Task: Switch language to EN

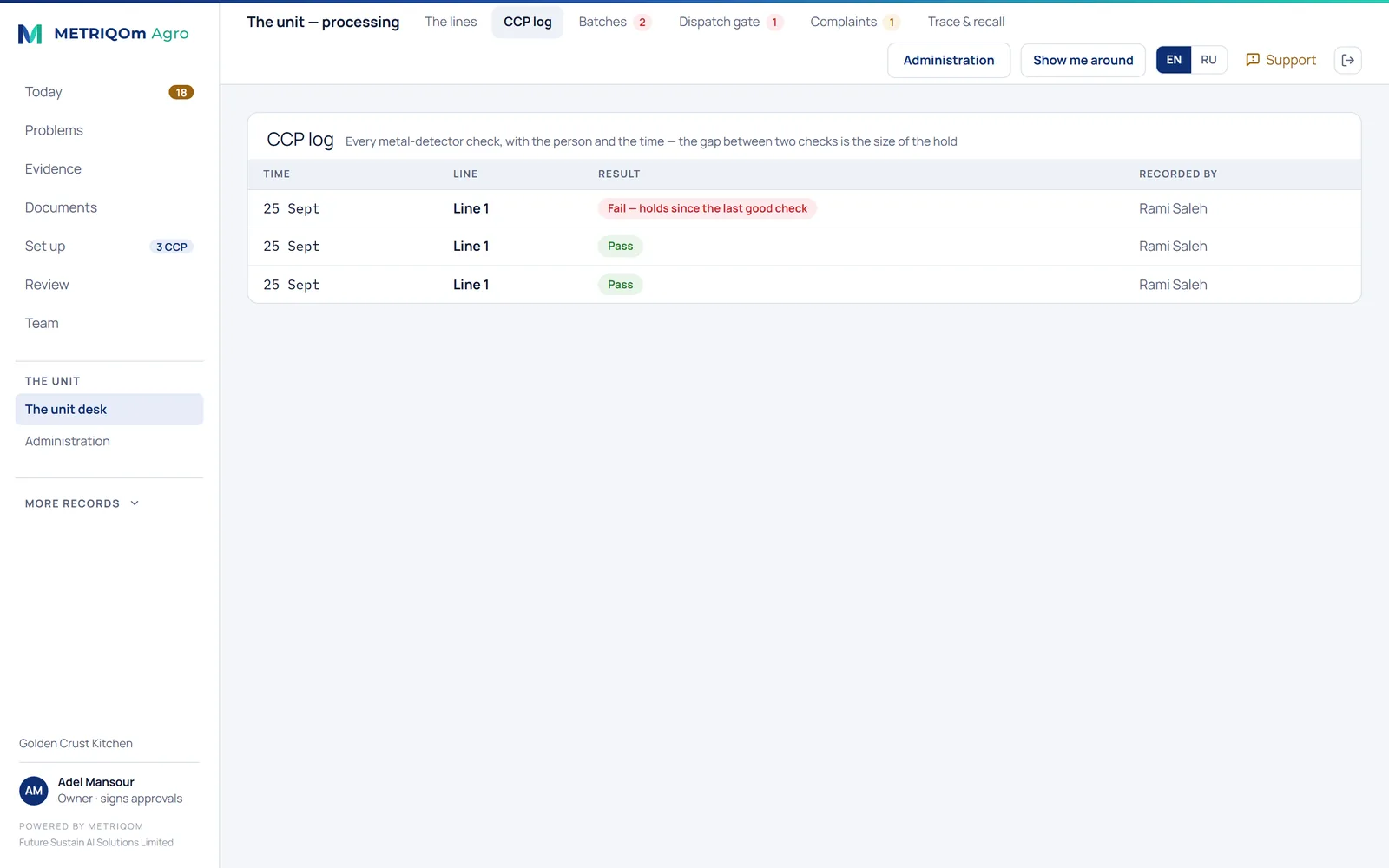Action: coord(1174,60)
